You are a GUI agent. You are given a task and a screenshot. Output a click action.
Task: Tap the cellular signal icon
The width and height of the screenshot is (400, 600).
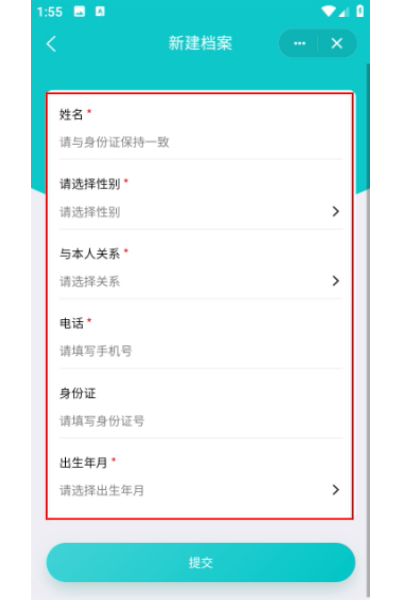[x=344, y=12]
